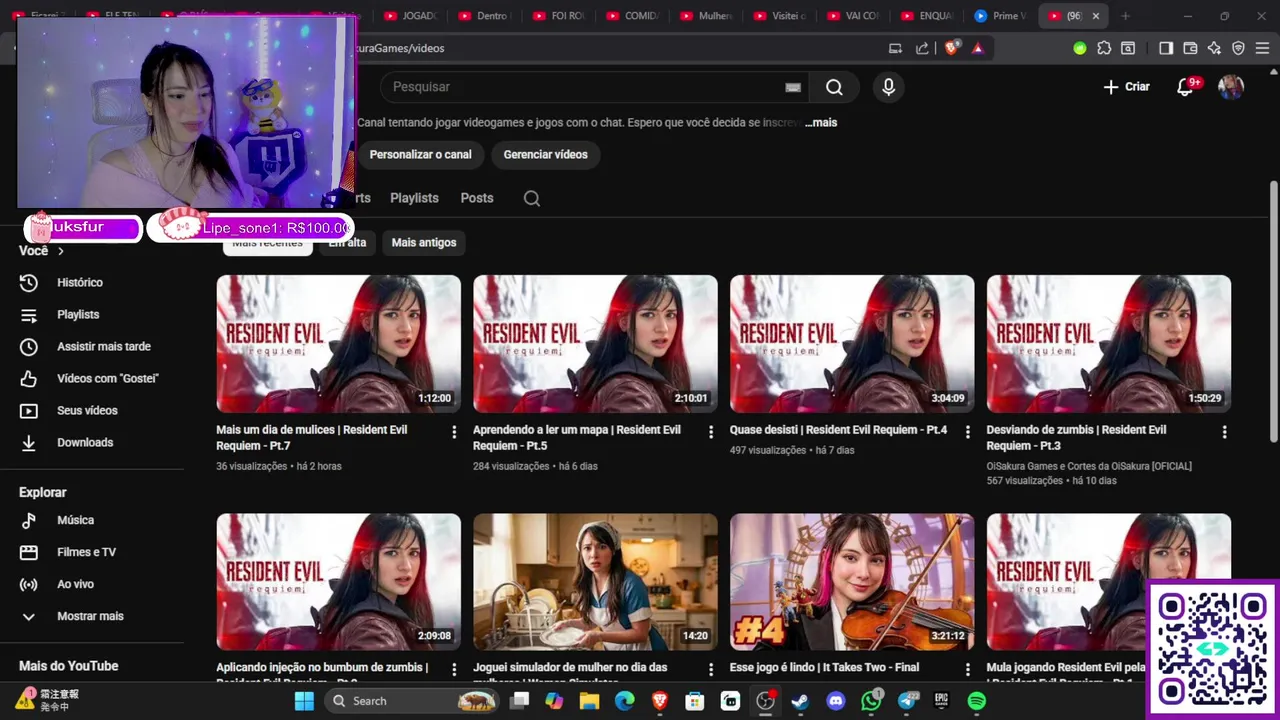Click the browser address bar URL
Image resolution: width=1280 pixels, height=720 pixels.
(401, 48)
